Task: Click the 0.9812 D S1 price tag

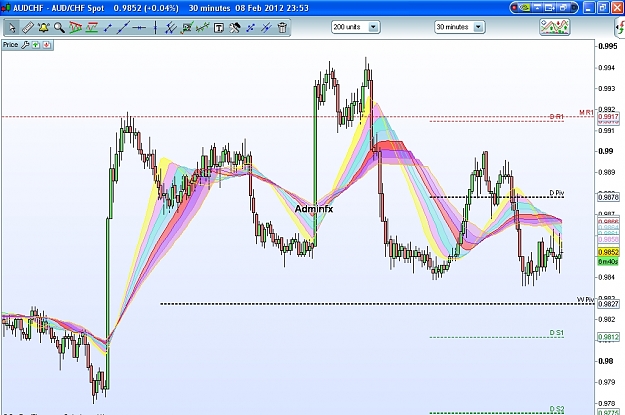Action: 608,337
